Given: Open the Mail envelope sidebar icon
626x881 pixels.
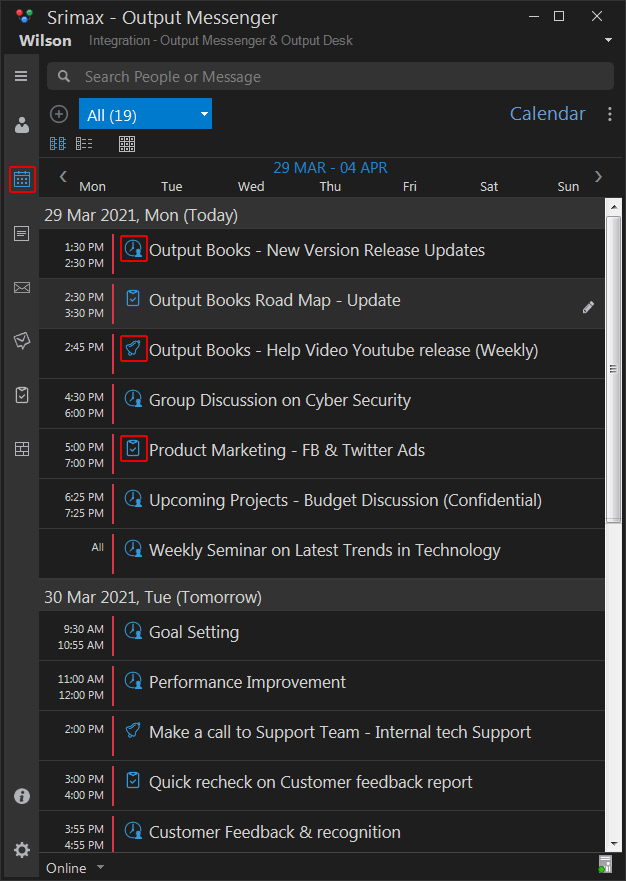Looking at the screenshot, I should pos(21,288).
